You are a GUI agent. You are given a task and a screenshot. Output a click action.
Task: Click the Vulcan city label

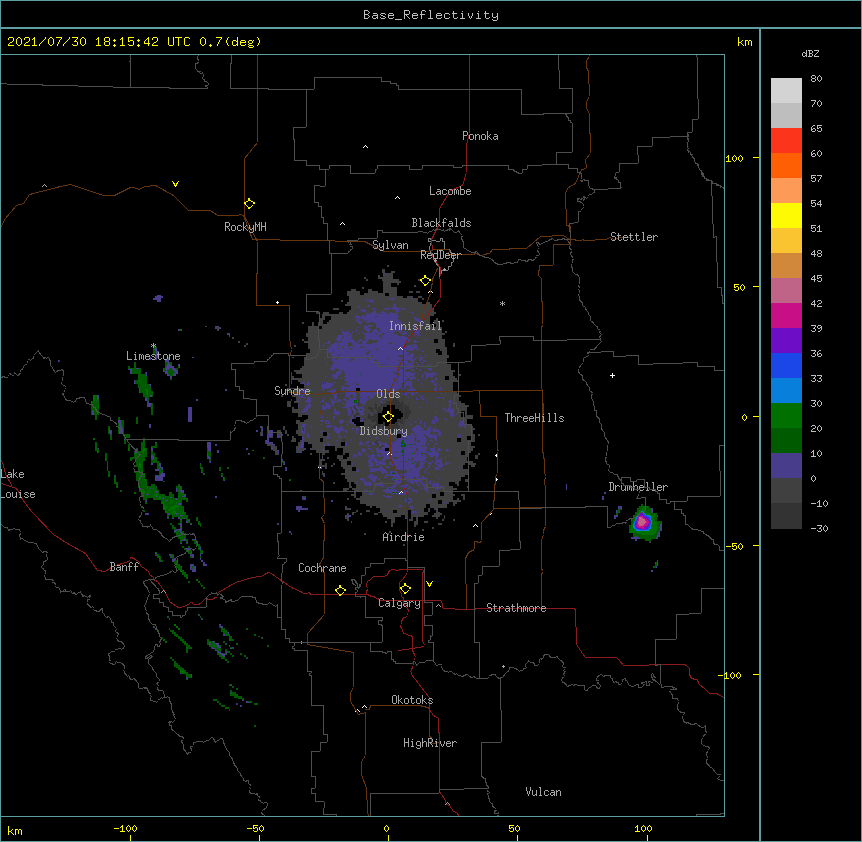[x=543, y=792]
